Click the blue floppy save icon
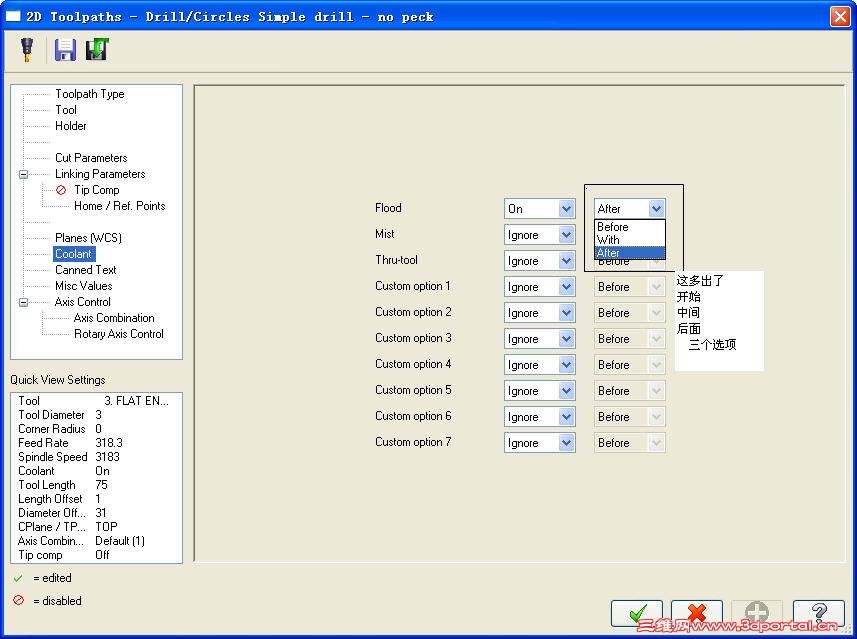857x639 pixels. click(65, 50)
